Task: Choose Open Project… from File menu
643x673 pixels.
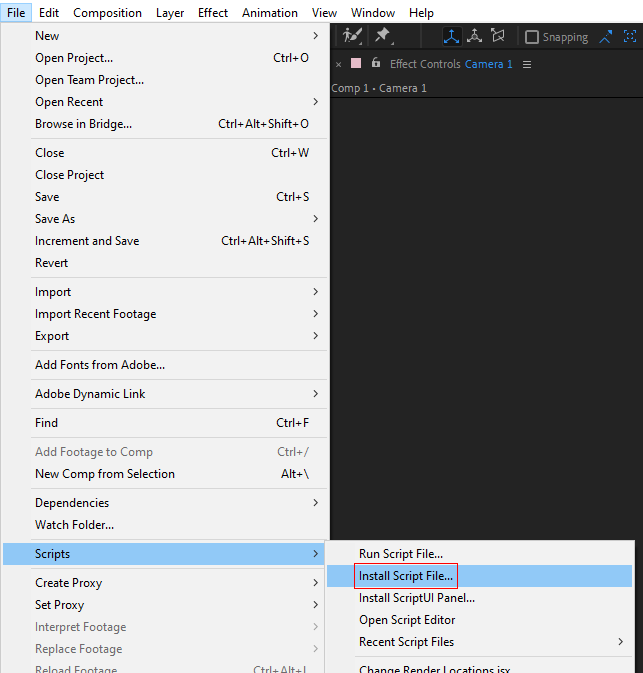Action: point(165,58)
